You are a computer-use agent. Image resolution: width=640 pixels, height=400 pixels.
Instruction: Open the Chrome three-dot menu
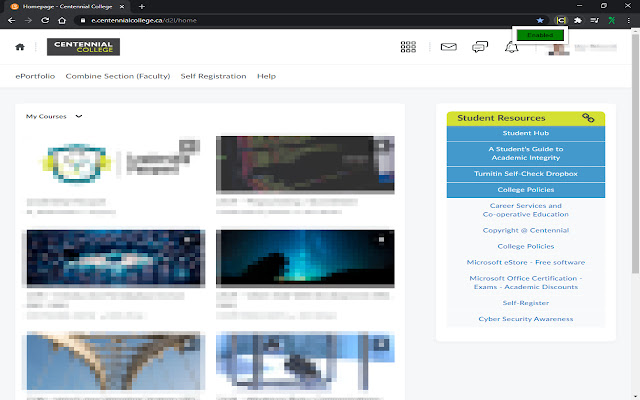(629, 20)
